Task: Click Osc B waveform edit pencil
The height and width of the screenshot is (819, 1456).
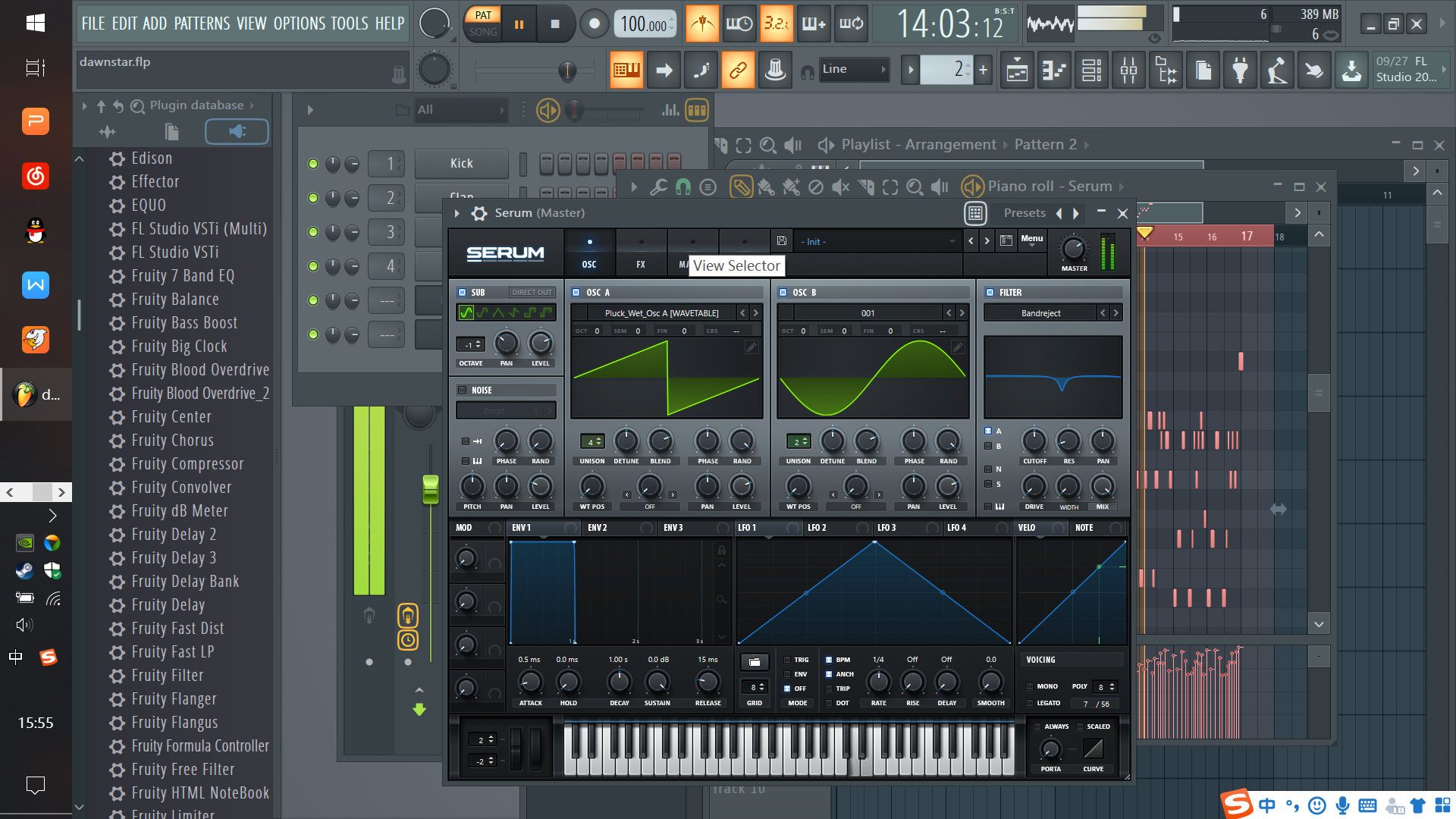Action: point(958,347)
